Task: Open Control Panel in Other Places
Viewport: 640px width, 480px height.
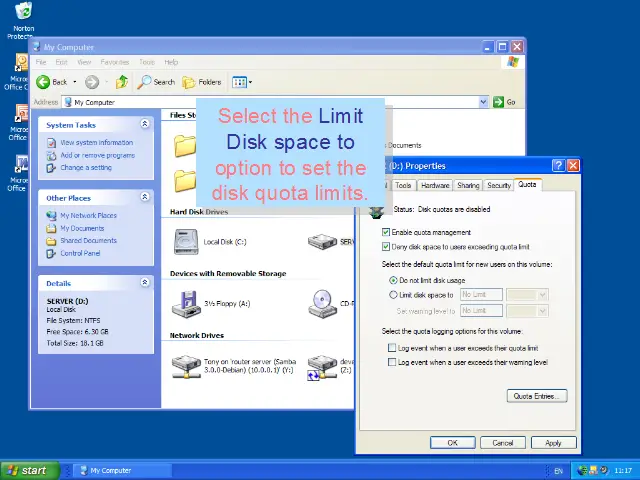Action: [x=80, y=253]
